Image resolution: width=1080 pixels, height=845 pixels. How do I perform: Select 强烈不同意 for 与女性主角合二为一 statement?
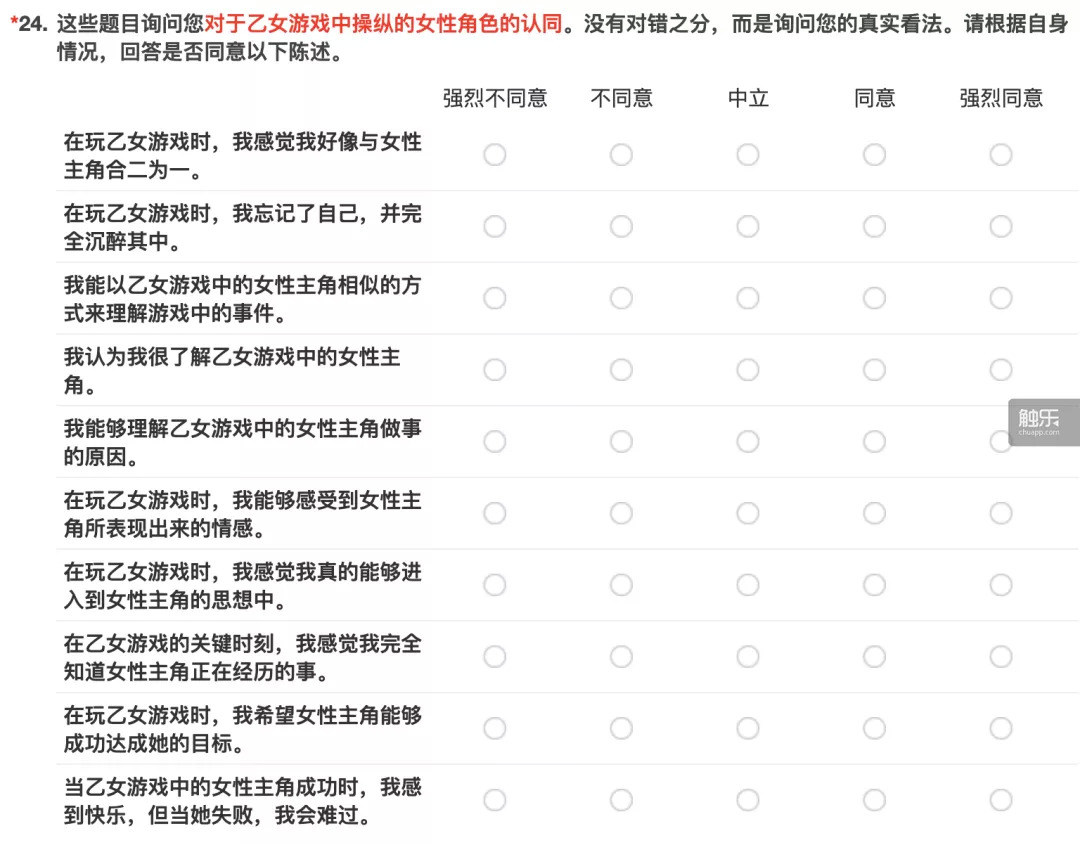[495, 155]
